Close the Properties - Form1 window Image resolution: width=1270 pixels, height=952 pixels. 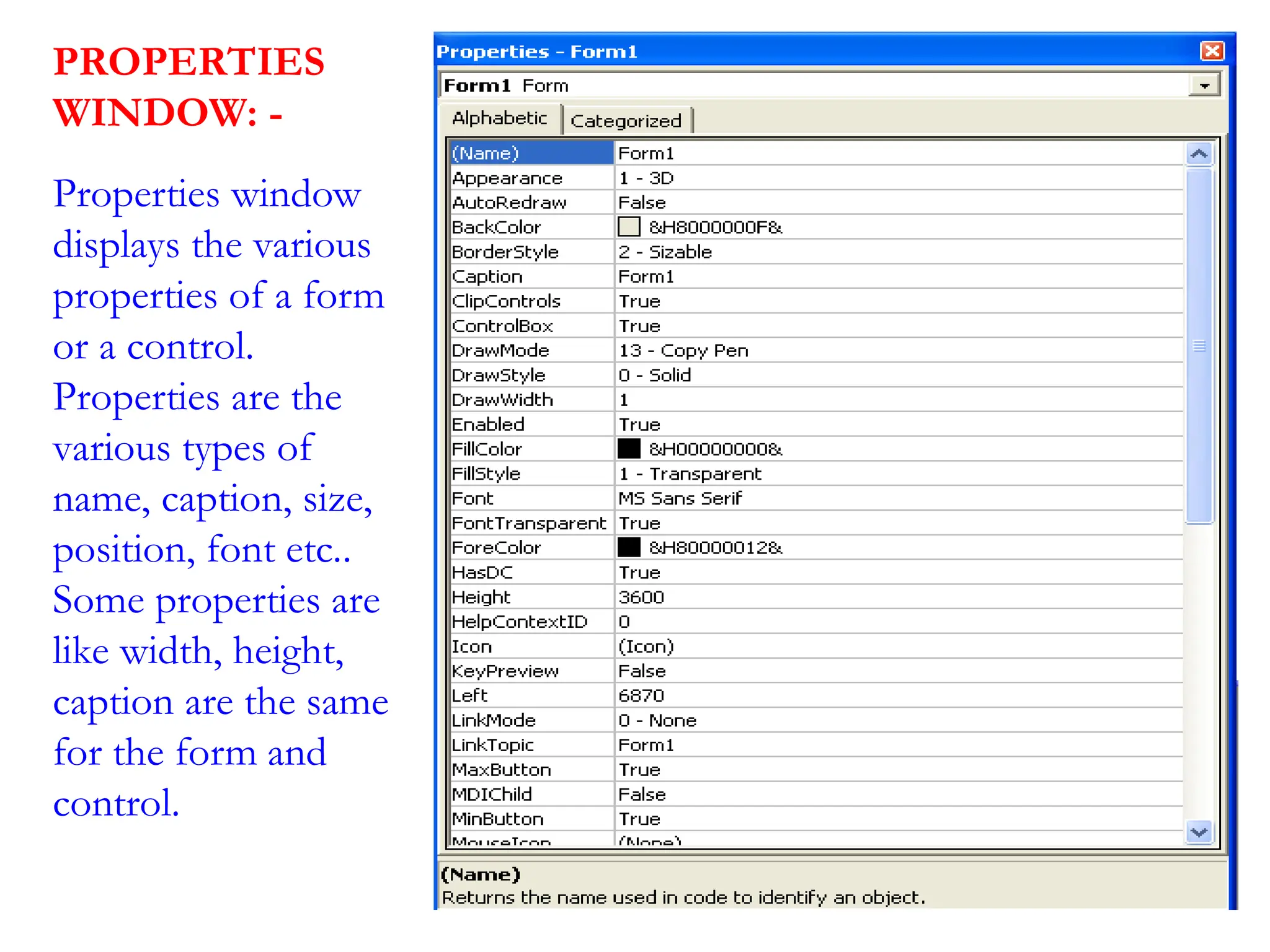click(1212, 51)
